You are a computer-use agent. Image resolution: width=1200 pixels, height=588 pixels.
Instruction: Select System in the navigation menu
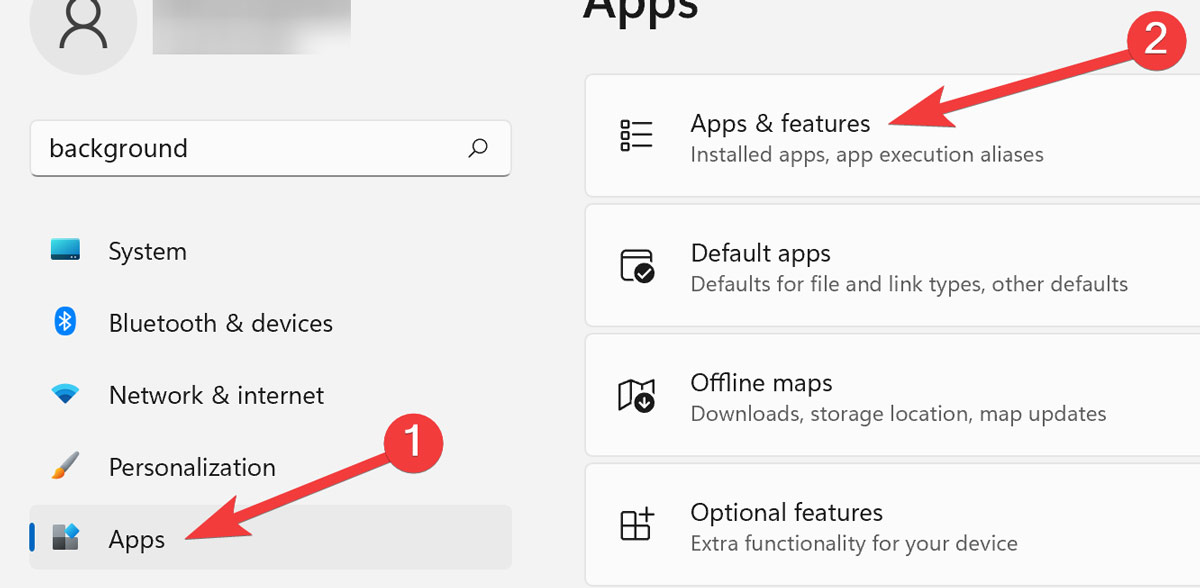point(147,250)
